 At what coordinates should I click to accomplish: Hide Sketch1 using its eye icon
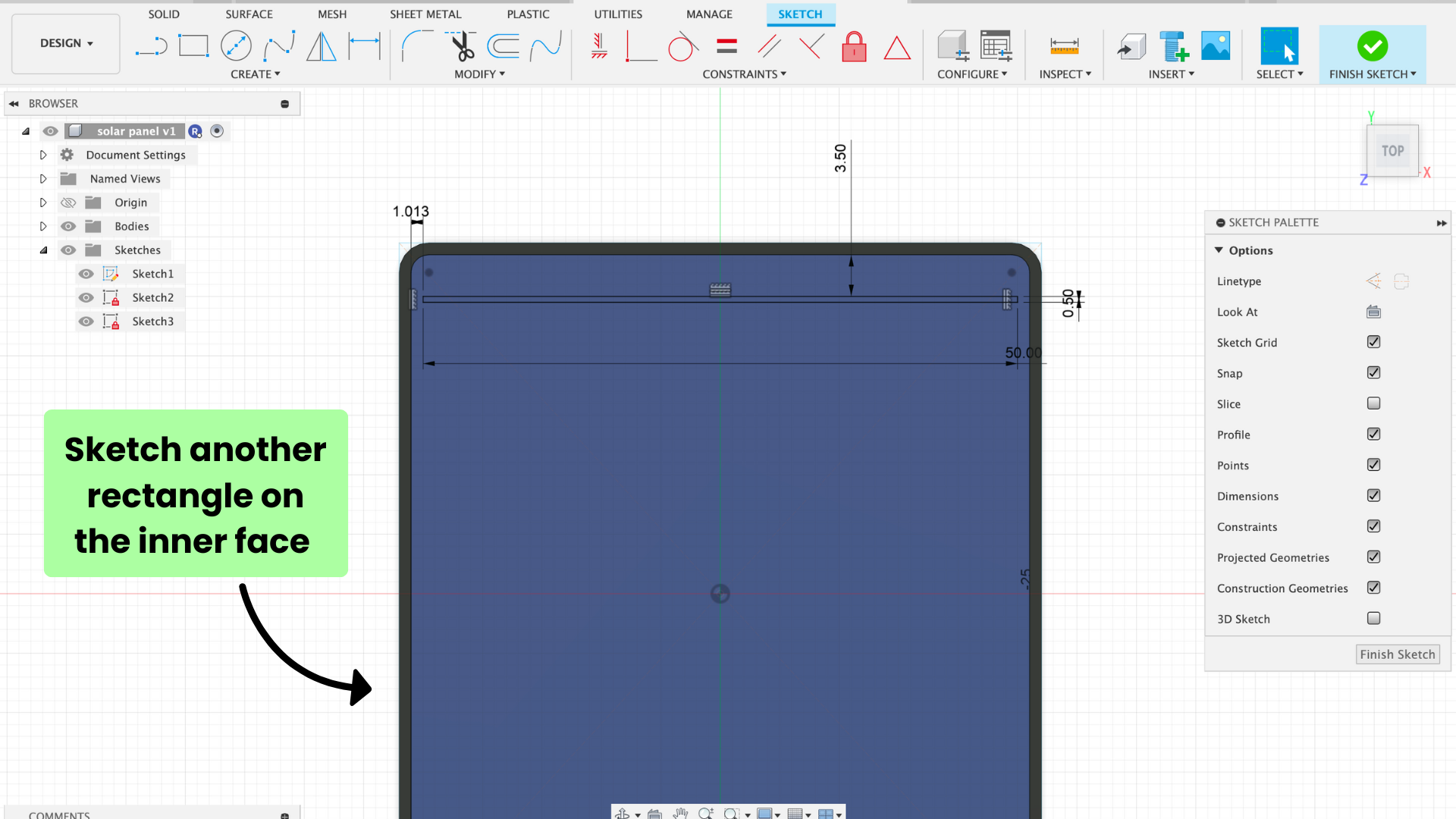(x=86, y=274)
